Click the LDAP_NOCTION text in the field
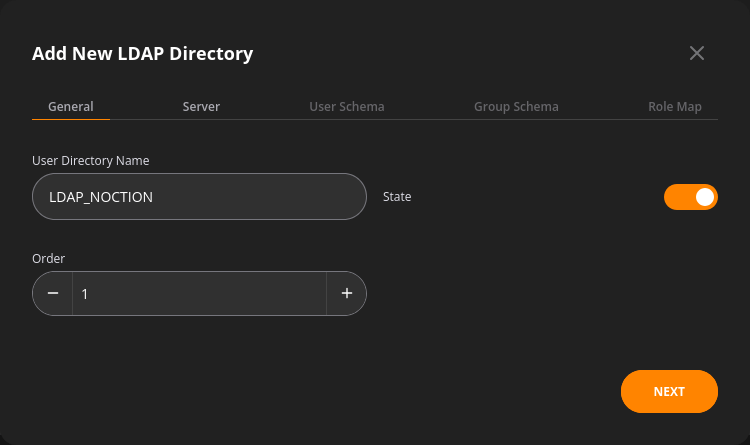 [x=101, y=197]
